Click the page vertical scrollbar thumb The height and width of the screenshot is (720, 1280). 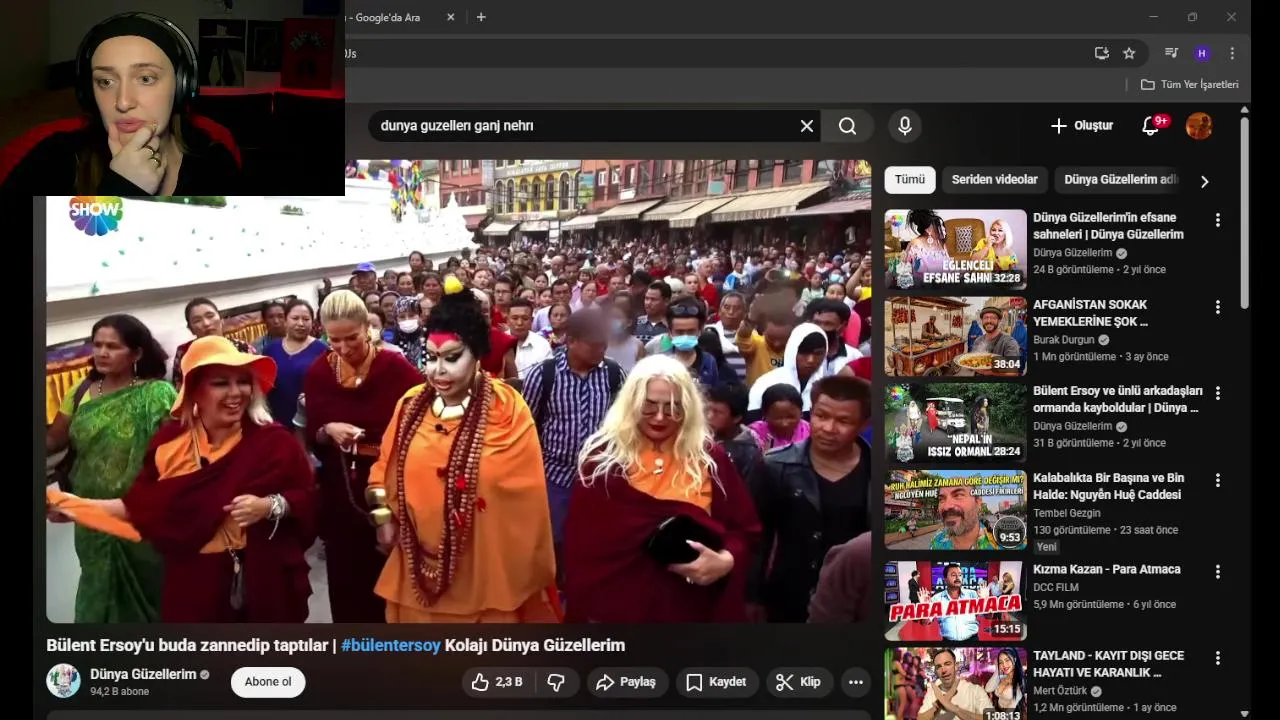coord(1244,215)
